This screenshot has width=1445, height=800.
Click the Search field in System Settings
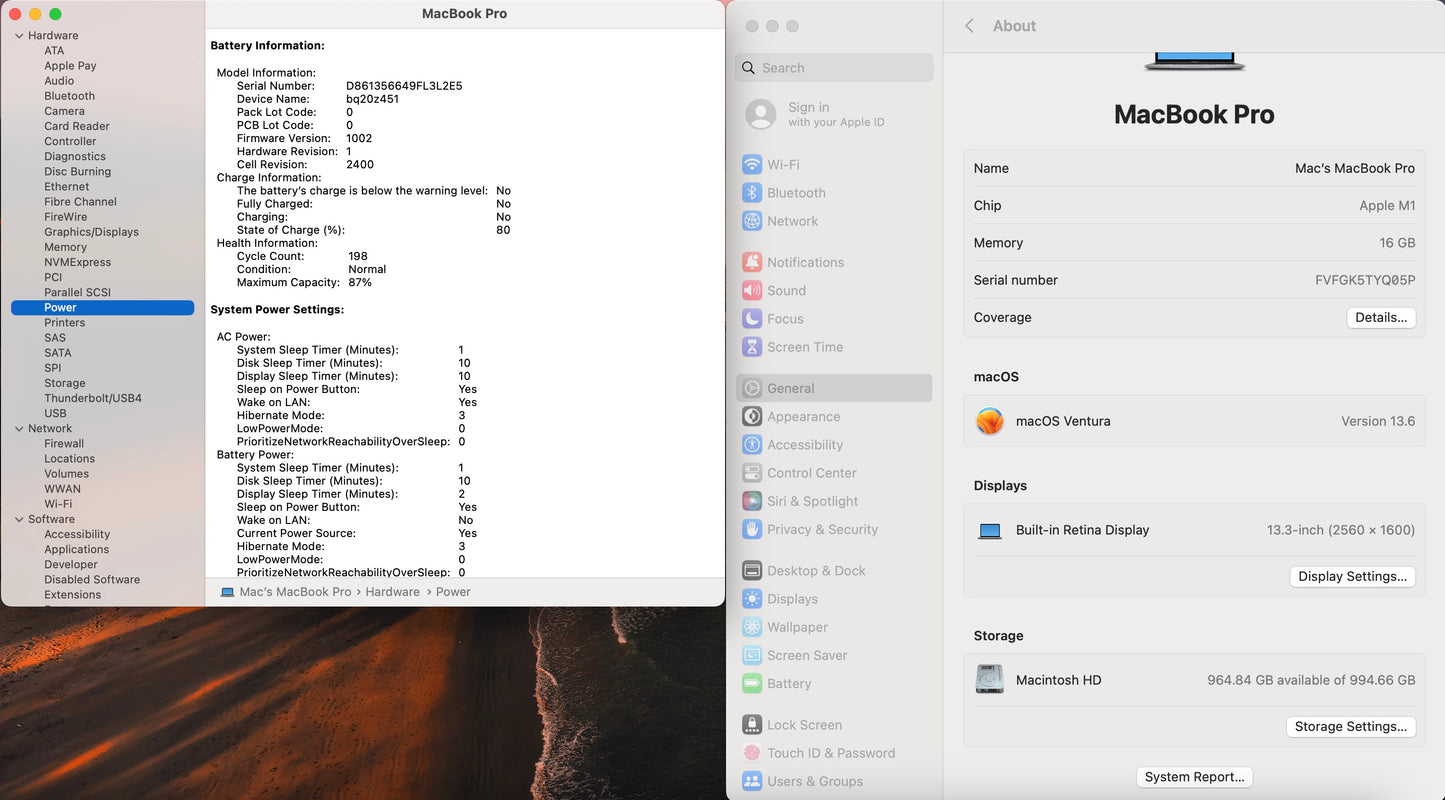[x=834, y=68]
